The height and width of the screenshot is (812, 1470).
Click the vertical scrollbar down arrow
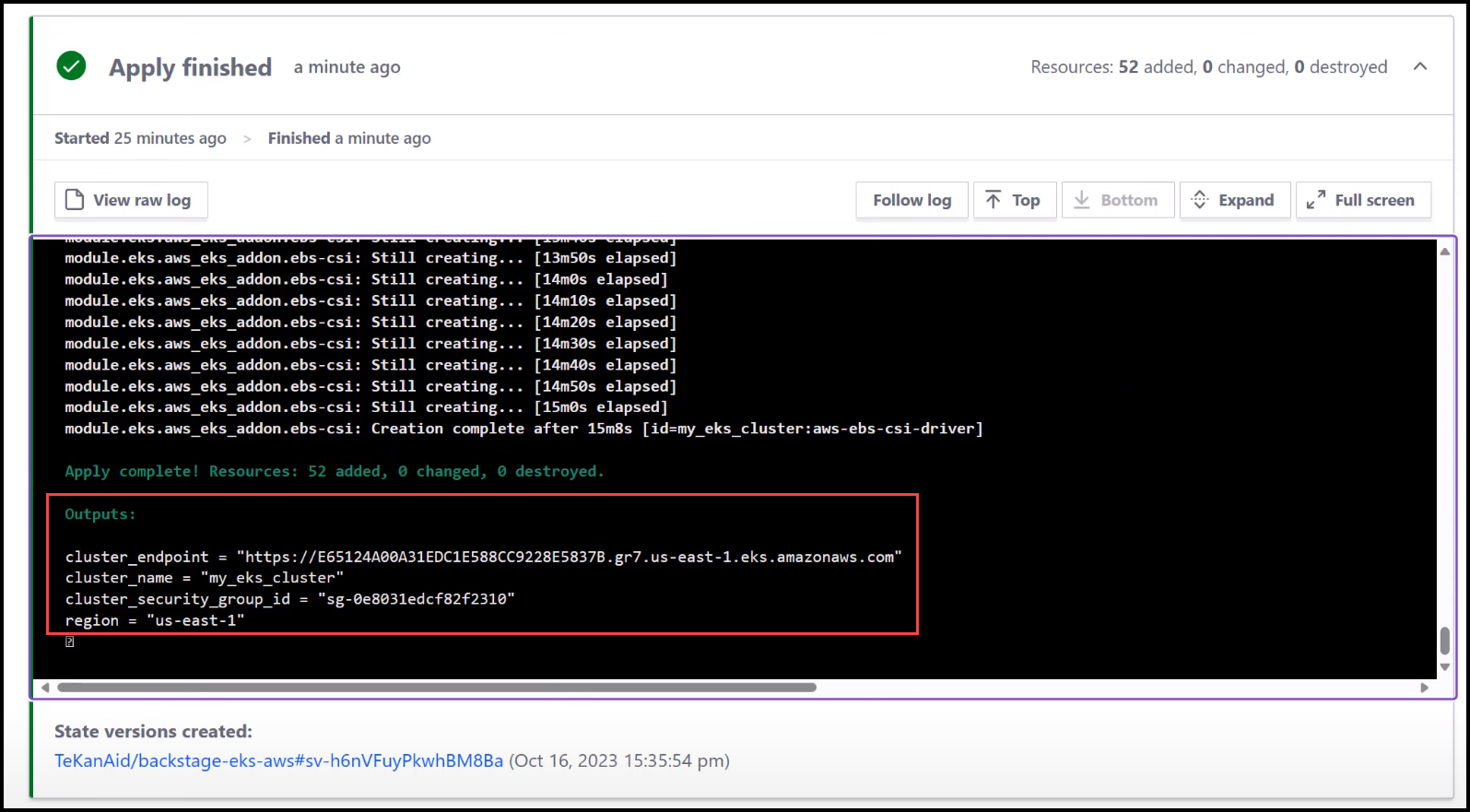point(1444,666)
